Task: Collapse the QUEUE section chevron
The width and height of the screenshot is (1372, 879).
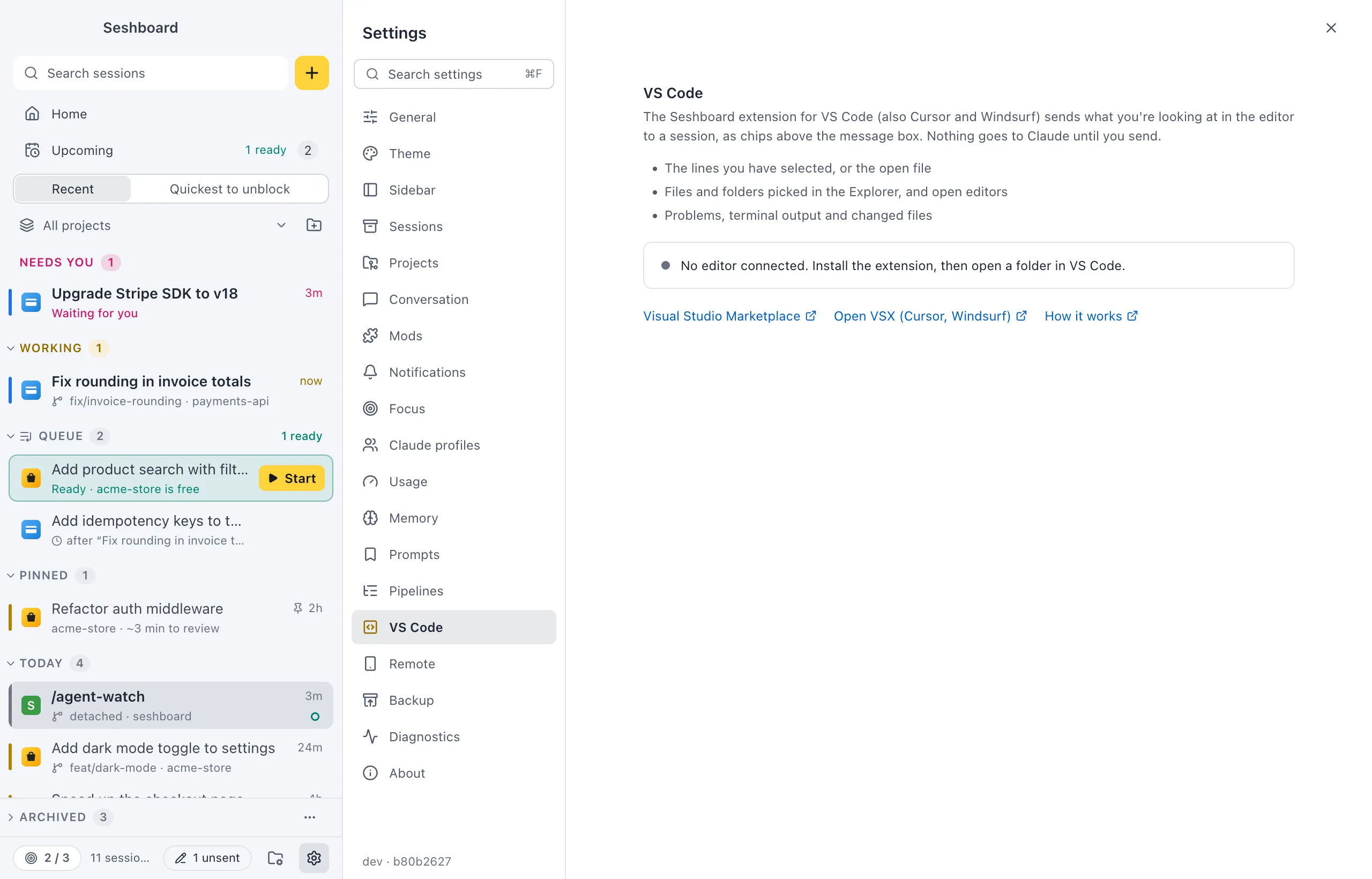Action: point(10,436)
